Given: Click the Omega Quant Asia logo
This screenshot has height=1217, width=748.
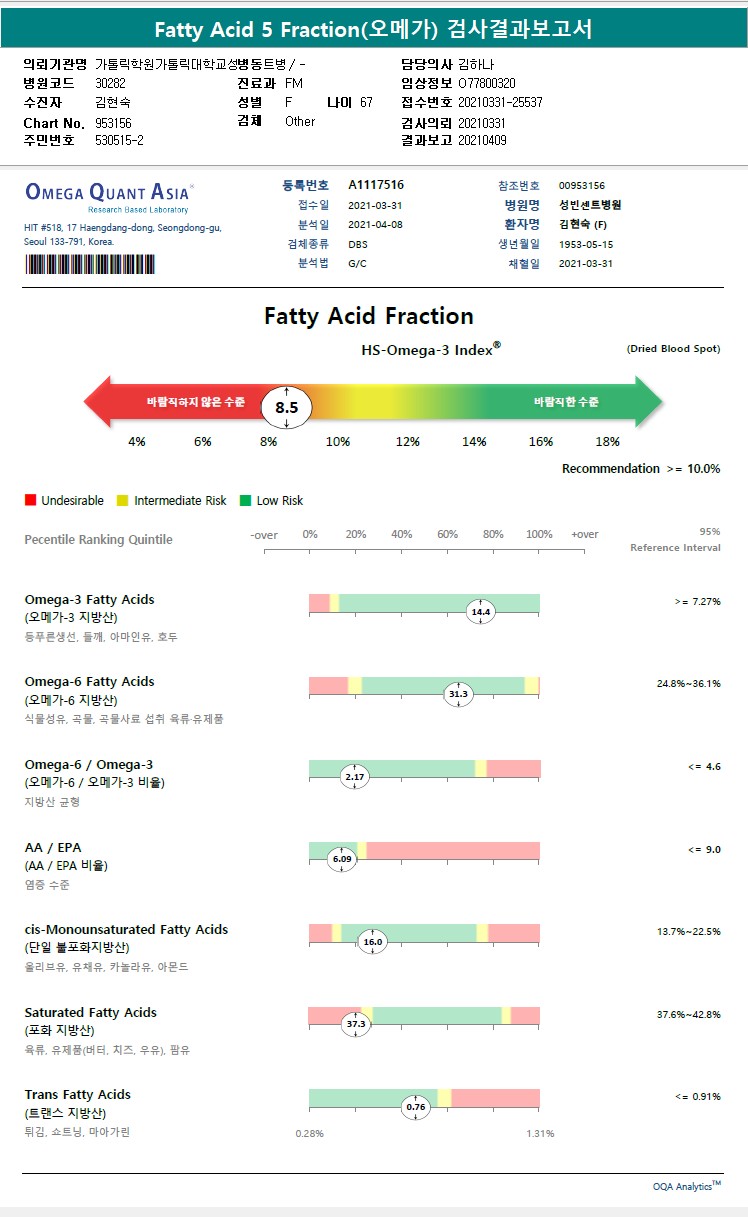Looking at the screenshot, I should [x=109, y=193].
